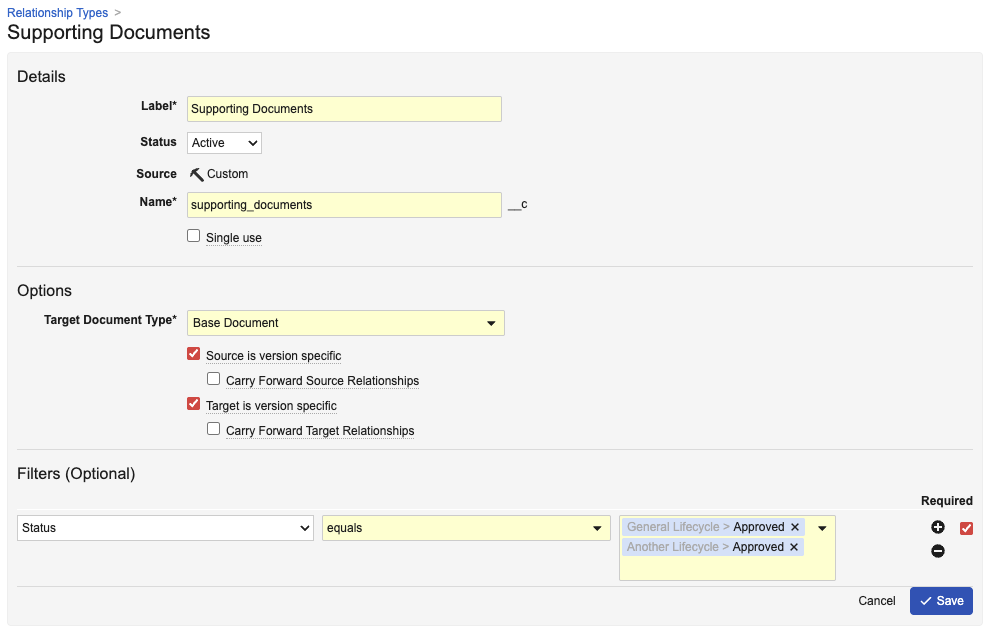Image resolution: width=990 pixels, height=634 pixels.
Task: Expand the filter values dropdown arrow
Action: (x=822, y=528)
